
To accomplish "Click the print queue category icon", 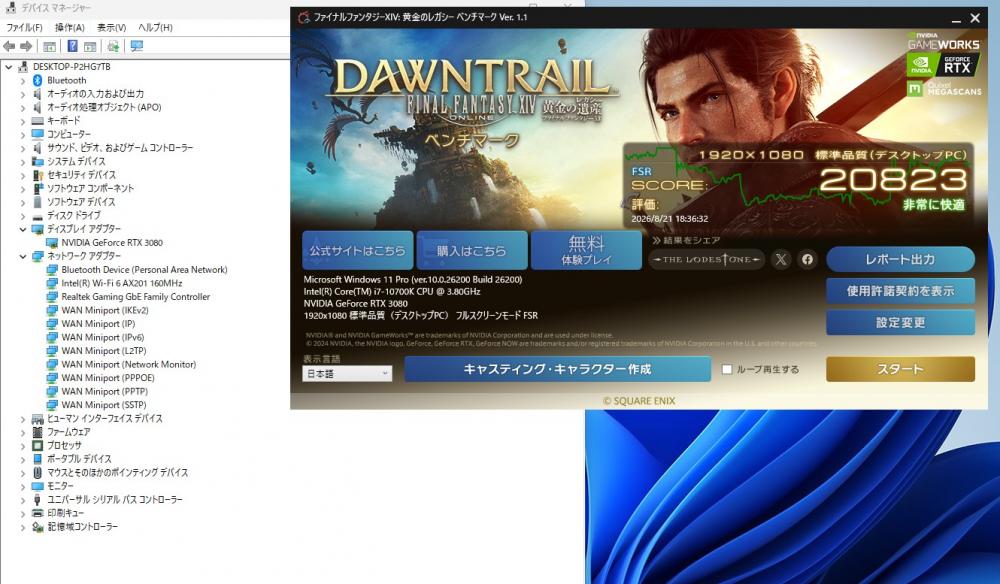I will point(37,513).
